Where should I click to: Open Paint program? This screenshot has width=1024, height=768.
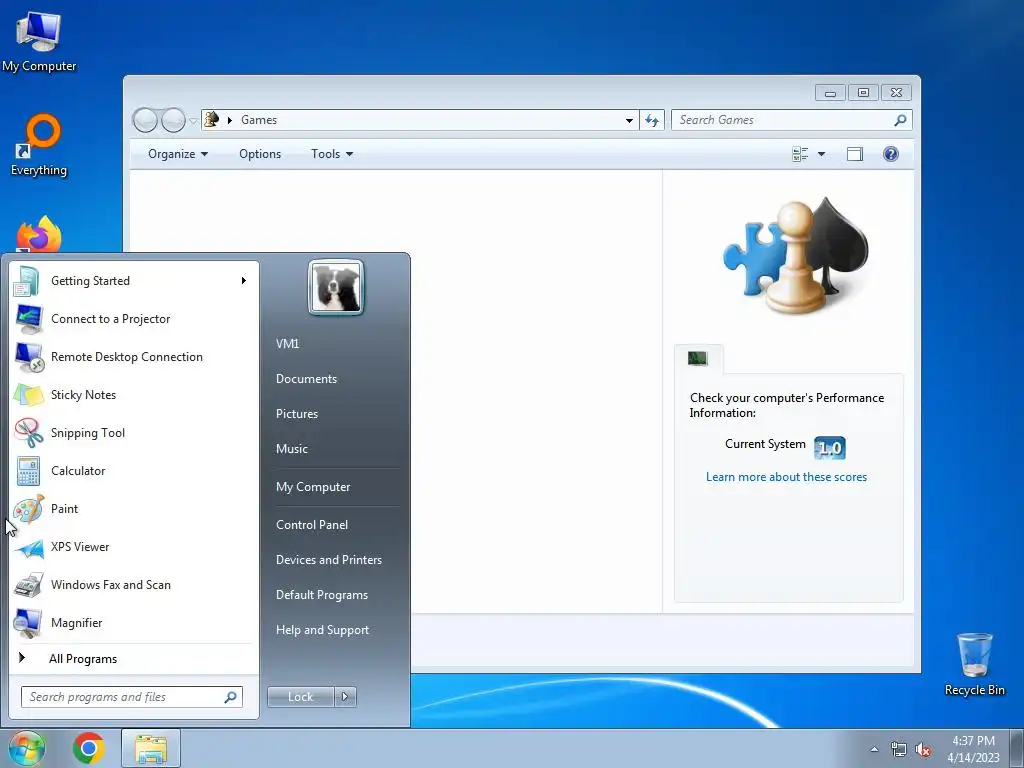point(134,509)
